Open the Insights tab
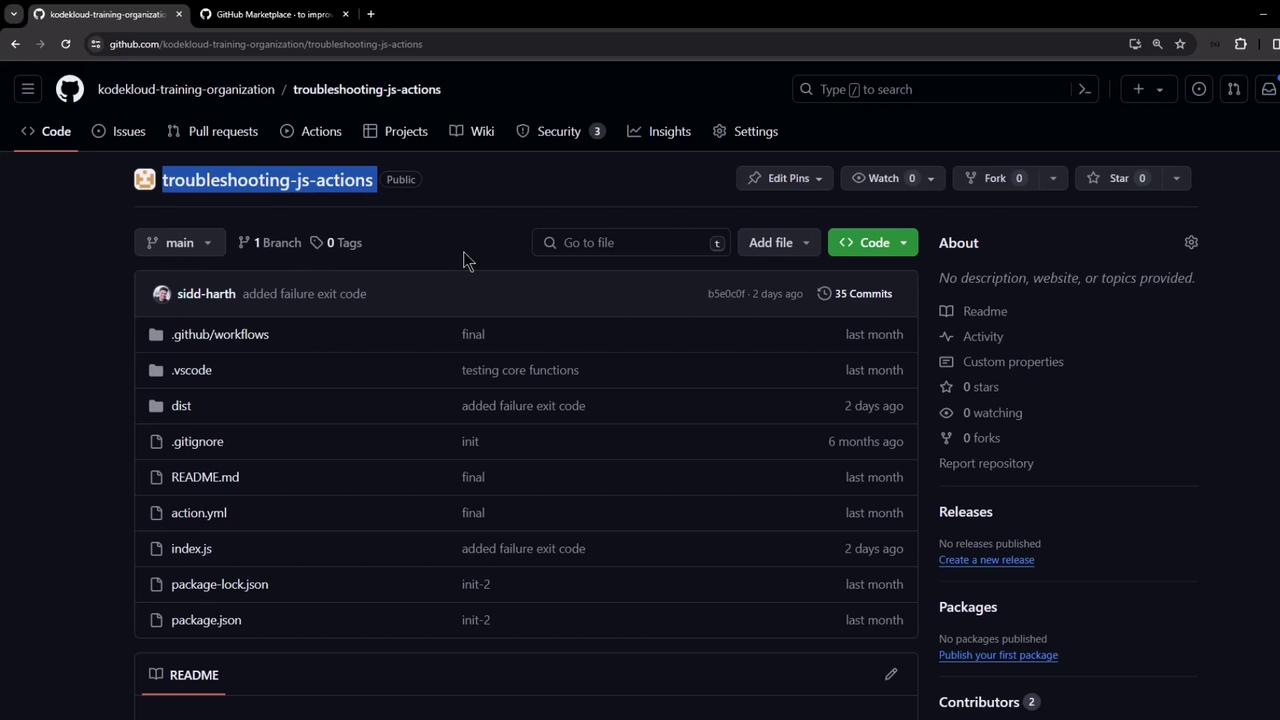This screenshot has width=1280, height=720. [659, 131]
